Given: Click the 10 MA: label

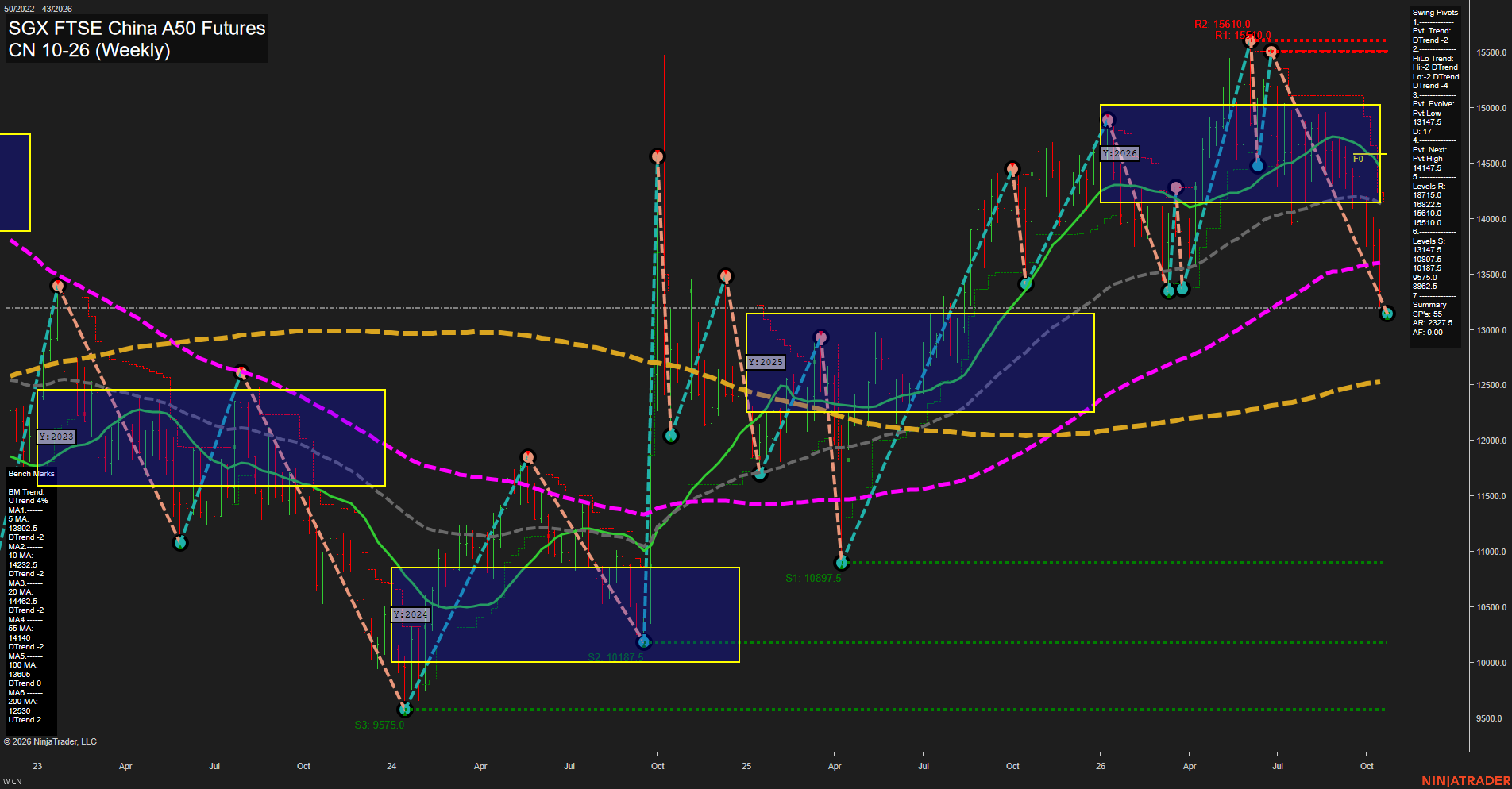Looking at the screenshot, I should [21, 556].
